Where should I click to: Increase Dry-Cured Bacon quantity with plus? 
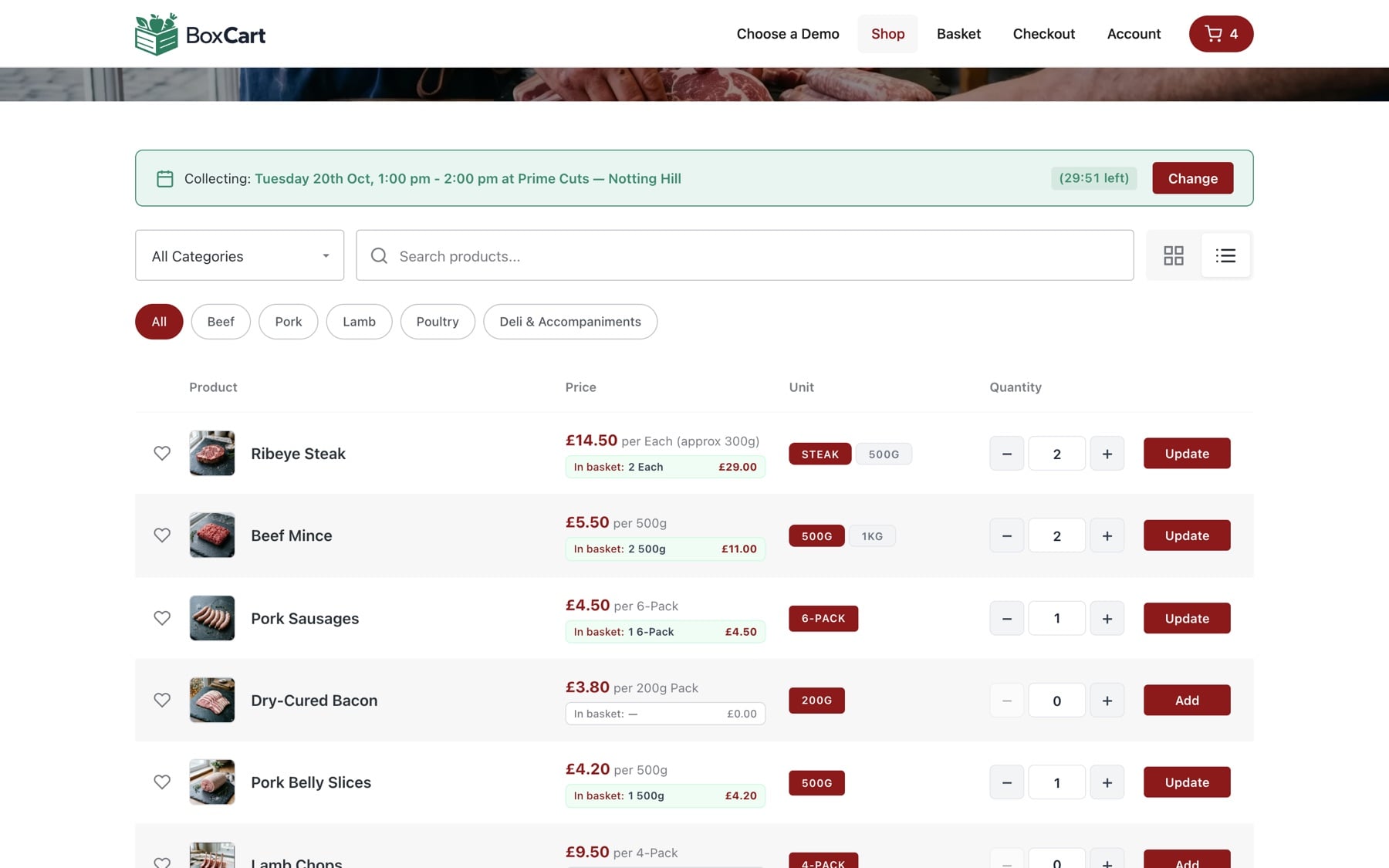tap(1107, 701)
